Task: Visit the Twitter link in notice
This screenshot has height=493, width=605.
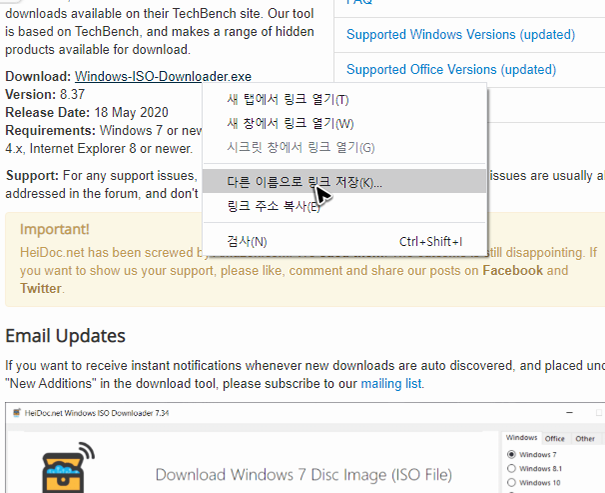Action: tap(41, 288)
